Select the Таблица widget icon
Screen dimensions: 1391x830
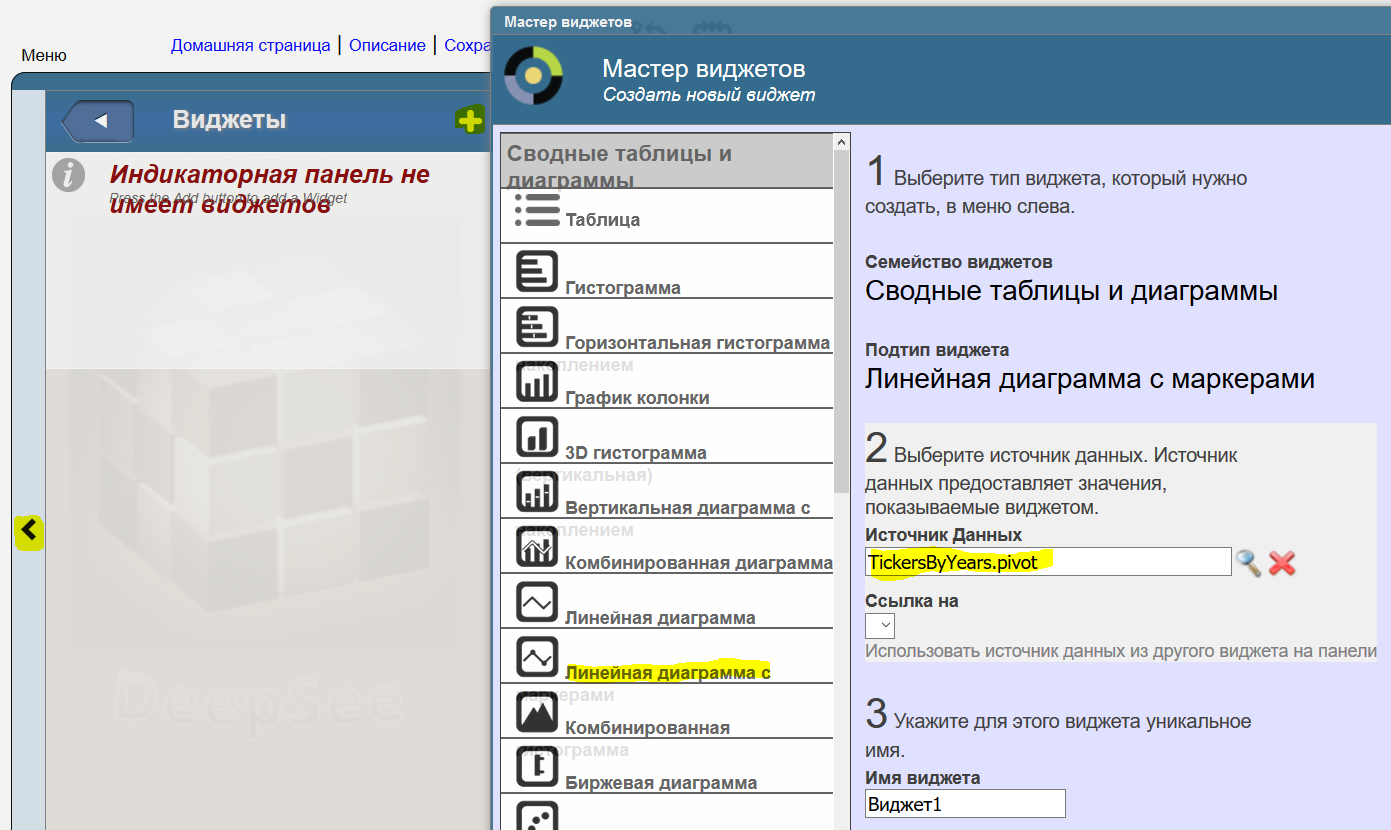[x=537, y=211]
